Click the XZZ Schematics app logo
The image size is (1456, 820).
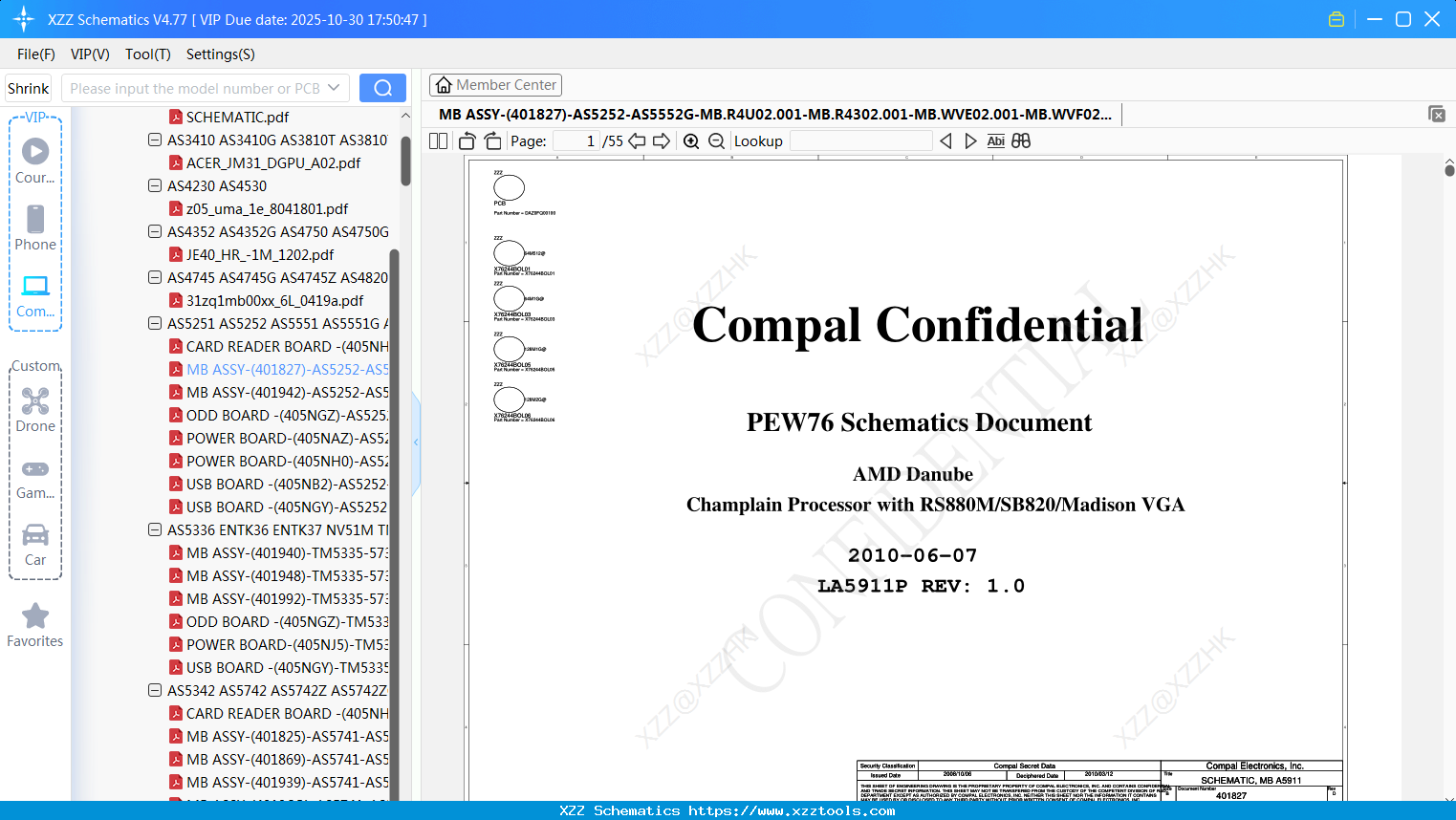[x=23, y=19]
